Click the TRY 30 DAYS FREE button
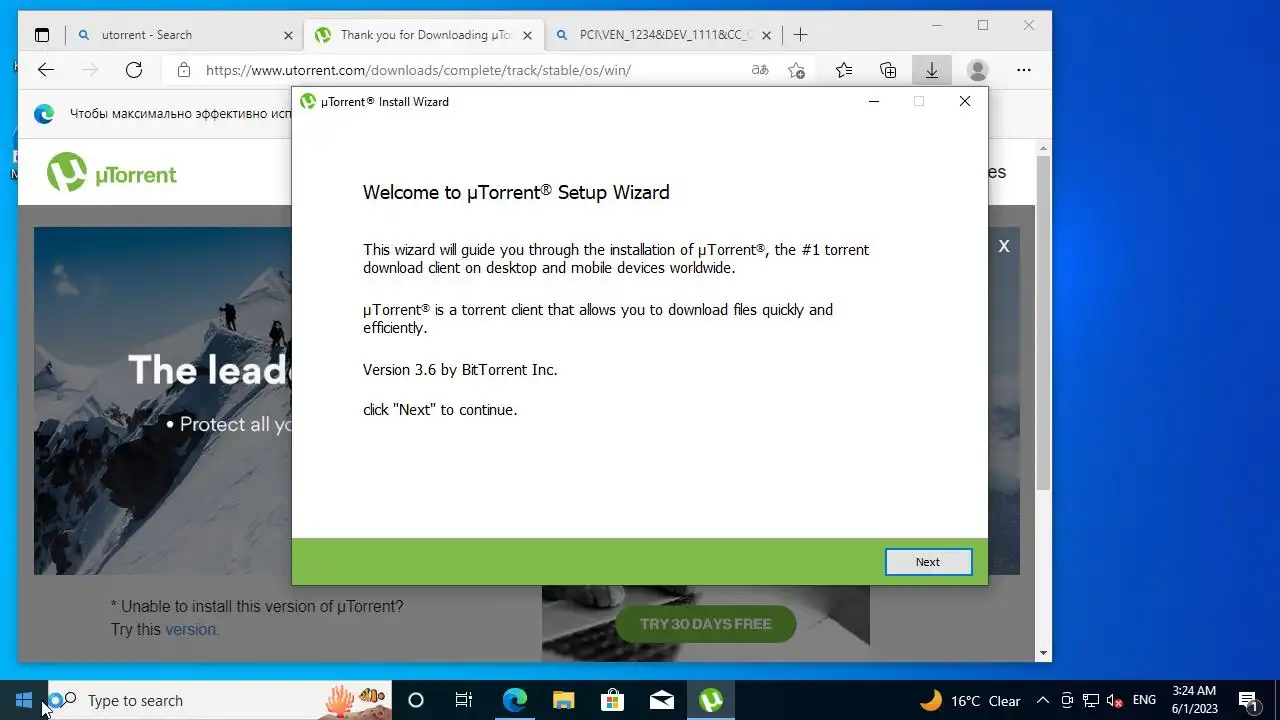Image resolution: width=1280 pixels, height=720 pixels. pyautogui.click(x=705, y=624)
